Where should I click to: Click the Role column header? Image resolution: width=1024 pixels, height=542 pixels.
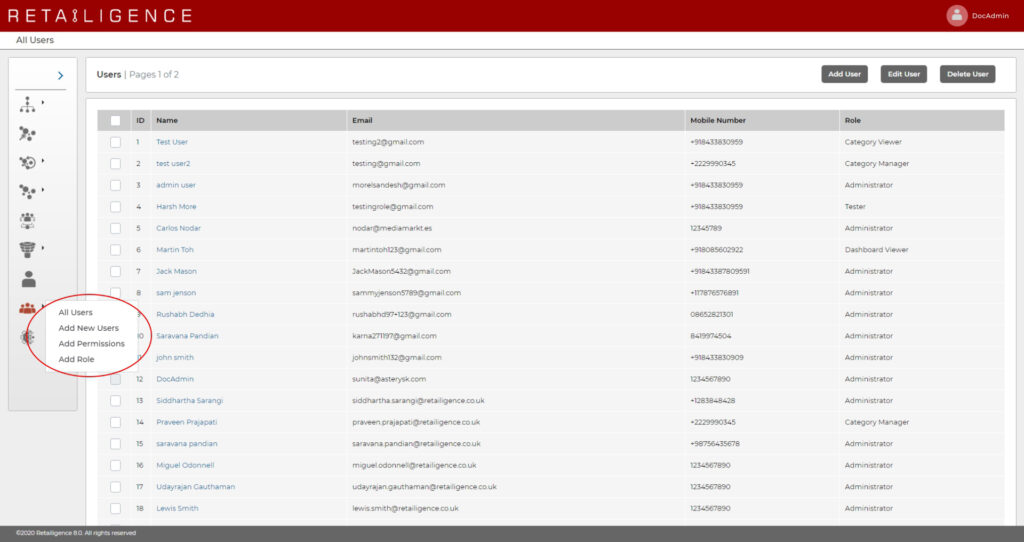[852, 120]
